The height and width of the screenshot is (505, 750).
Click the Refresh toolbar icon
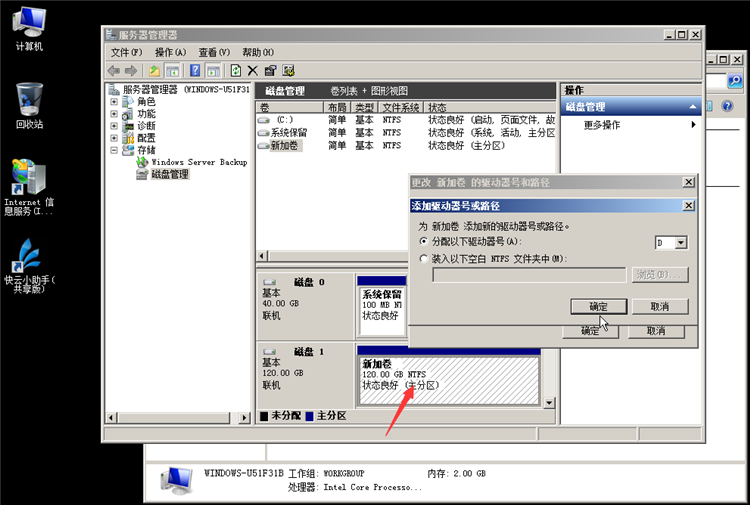point(235,71)
